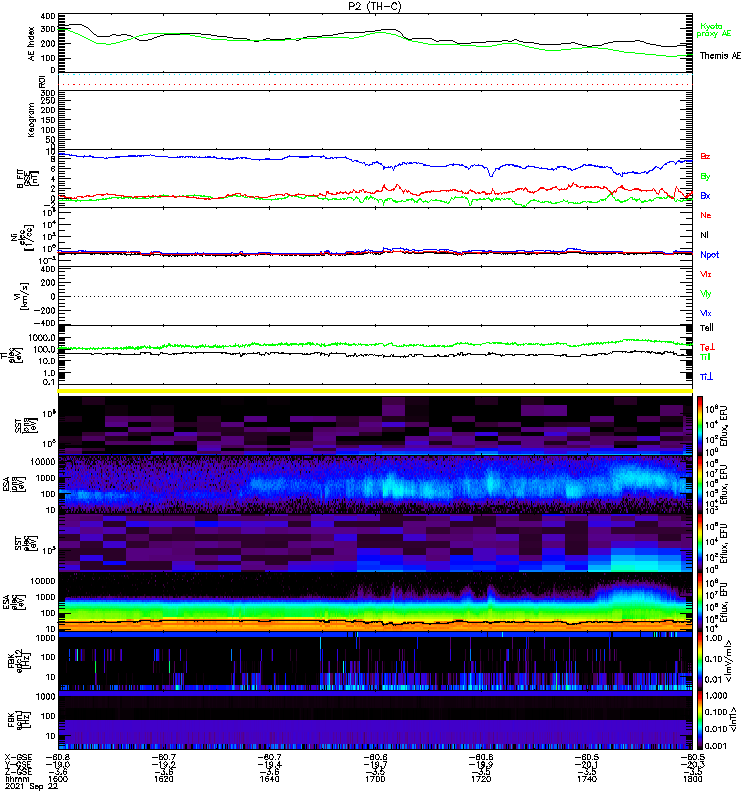This screenshot has width=750, height=800.
Task: Click the 1720 time axis tick label
Action: tap(481, 779)
